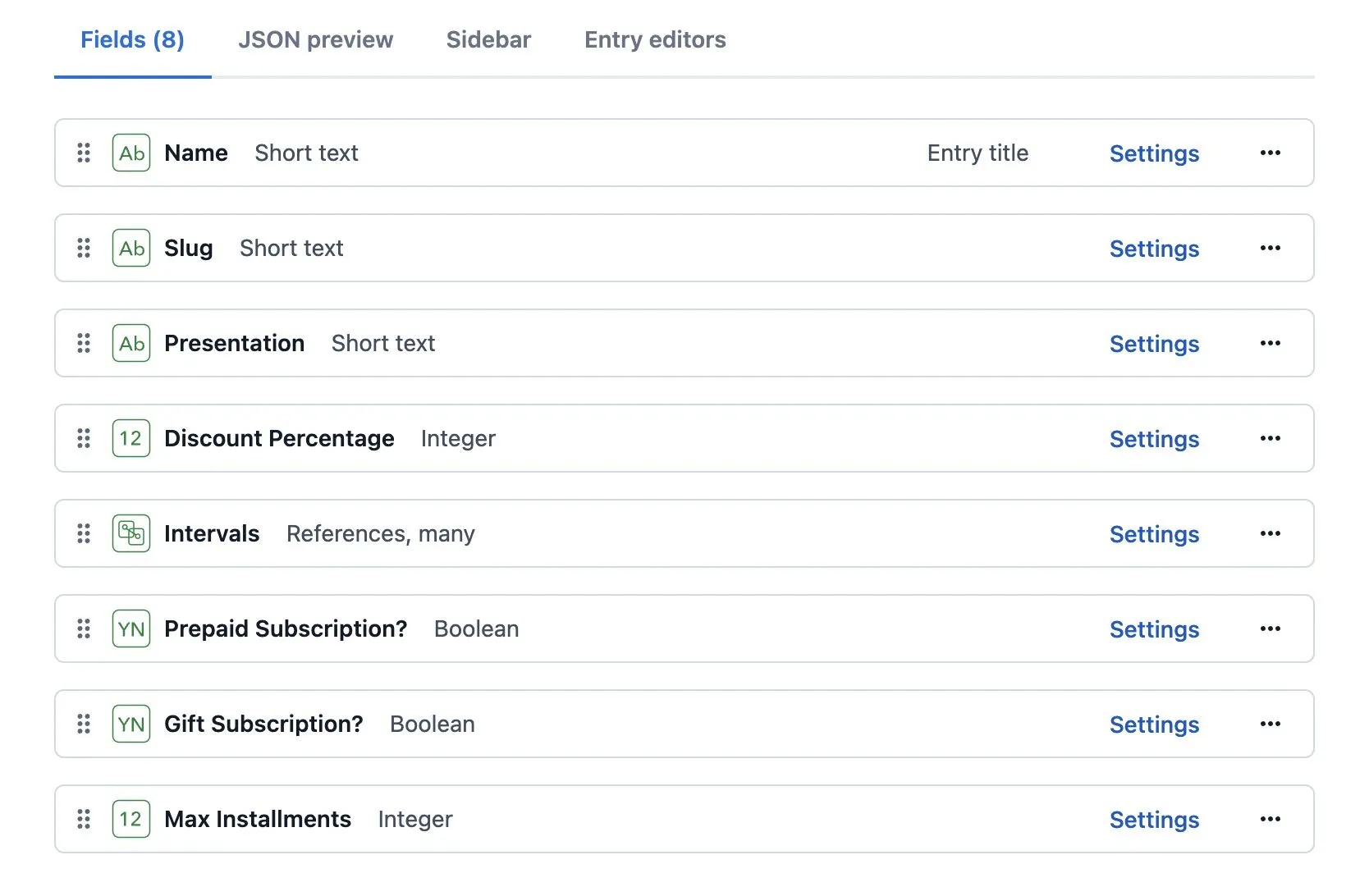Open the more actions menu for Slug
Image resolution: width=1369 pixels, height=896 pixels.
tap(1271, 248)
